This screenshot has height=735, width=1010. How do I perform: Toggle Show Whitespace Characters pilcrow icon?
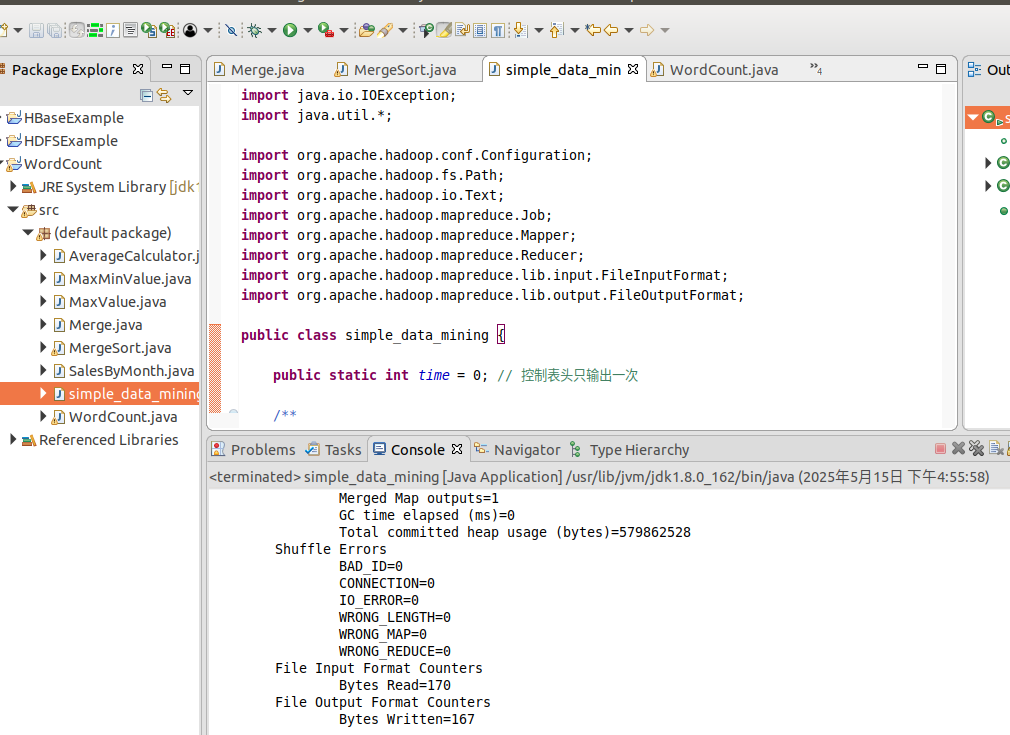coord(497,31)
